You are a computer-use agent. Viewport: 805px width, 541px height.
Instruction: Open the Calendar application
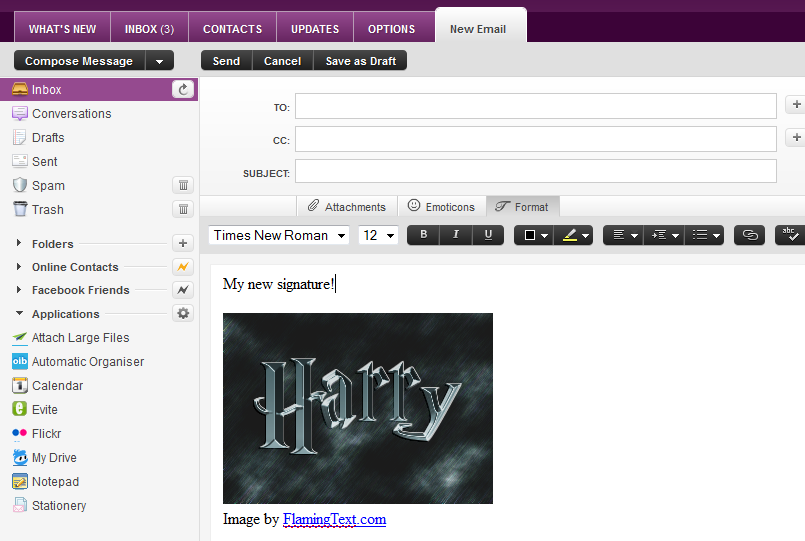click(x=57, y=386)
